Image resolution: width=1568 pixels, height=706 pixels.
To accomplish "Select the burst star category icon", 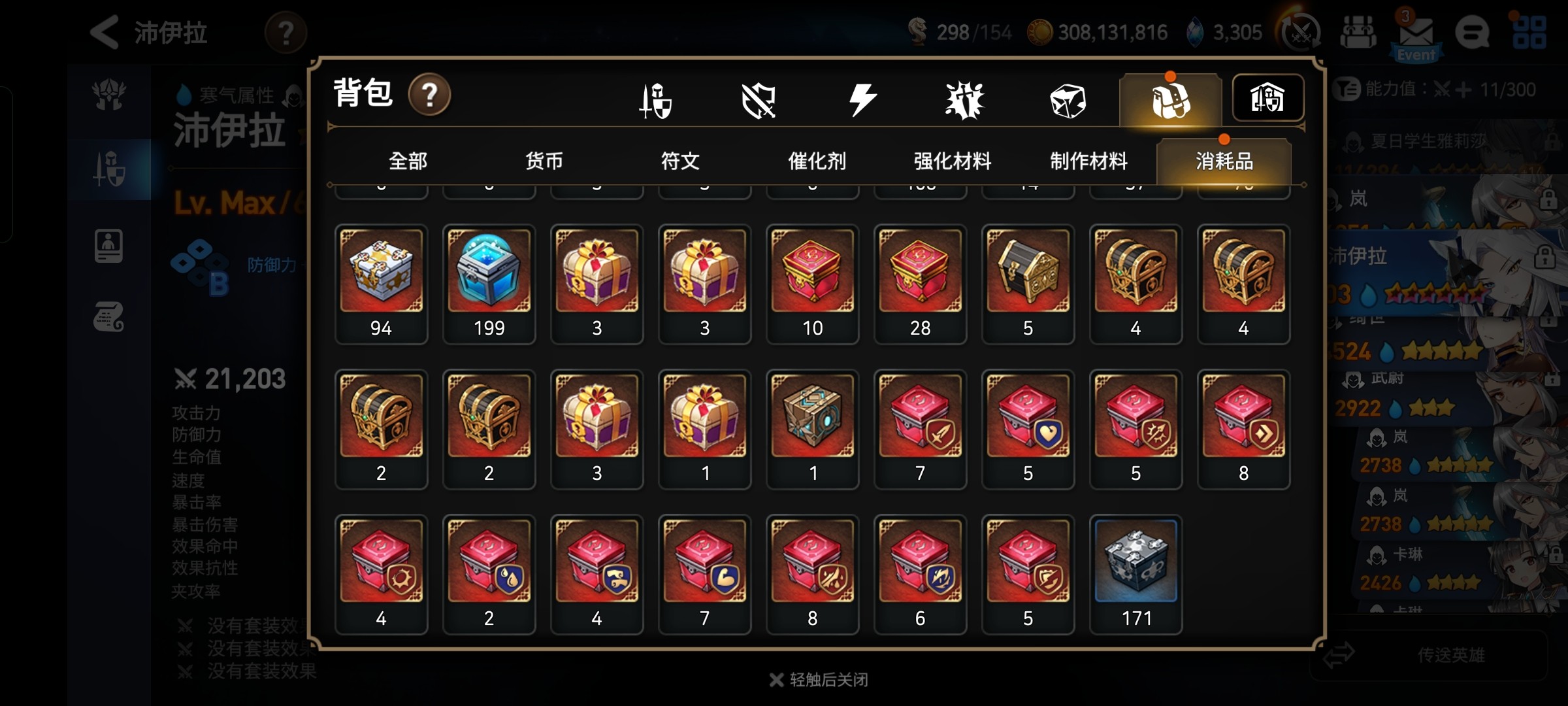I will pyautogui.click(x=964, y=101).
